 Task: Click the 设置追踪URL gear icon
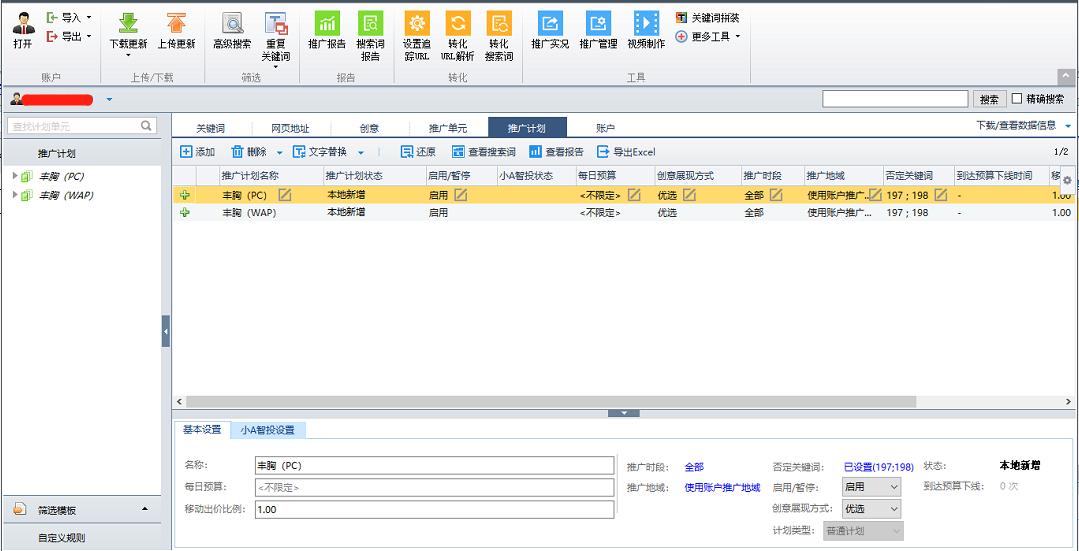point(416,24)
